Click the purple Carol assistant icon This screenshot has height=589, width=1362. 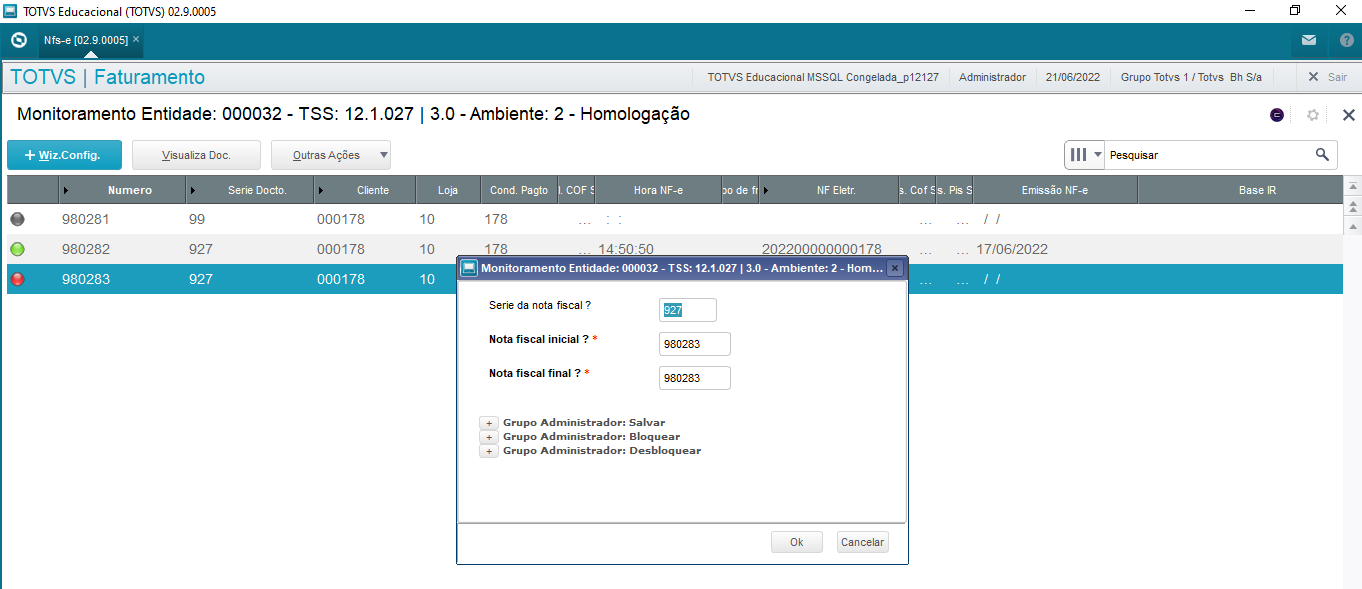[1277, 115]
